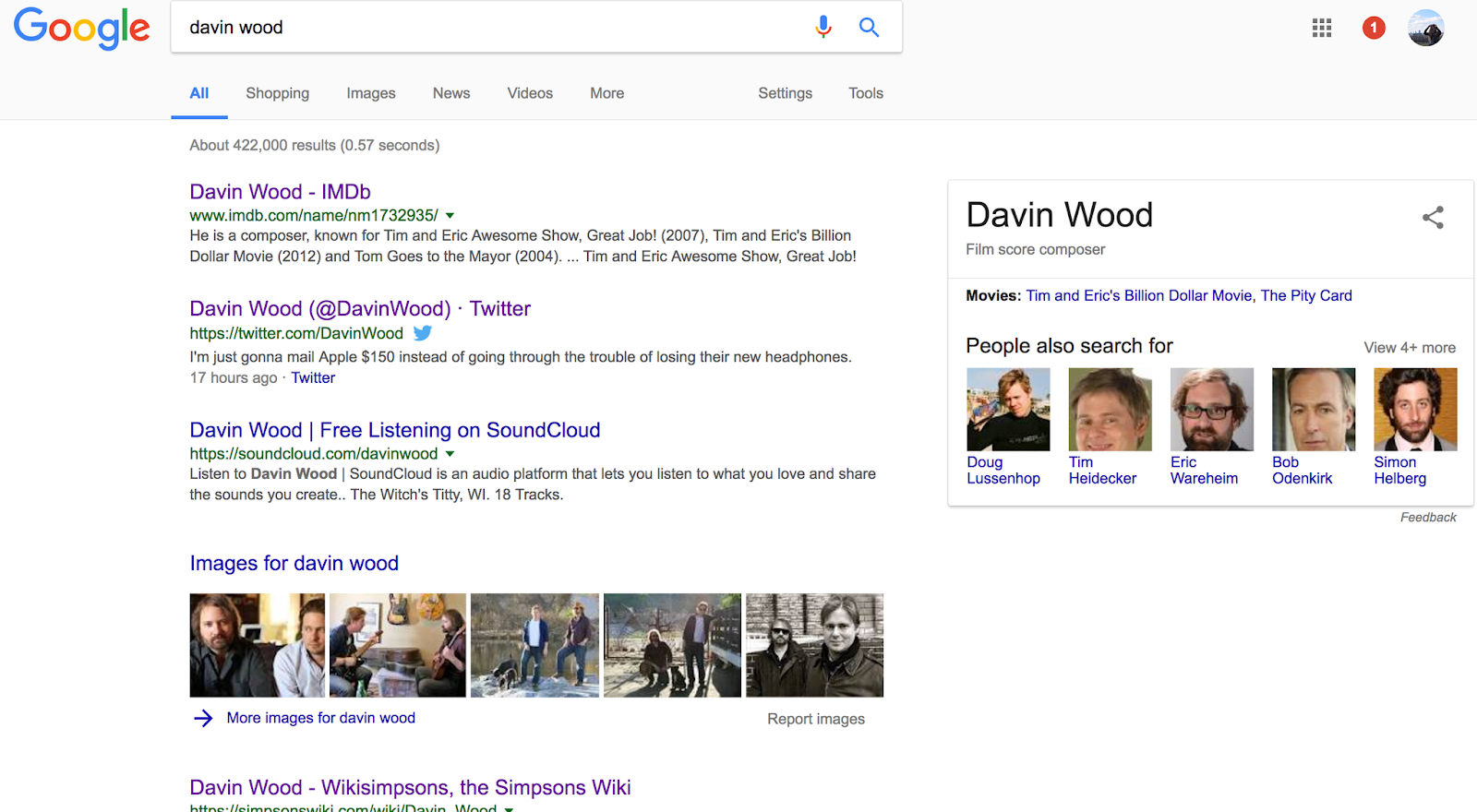This screenshot has width=1477, height=812.
Task: Start voice search with the microphone icon
Action: 823,28
